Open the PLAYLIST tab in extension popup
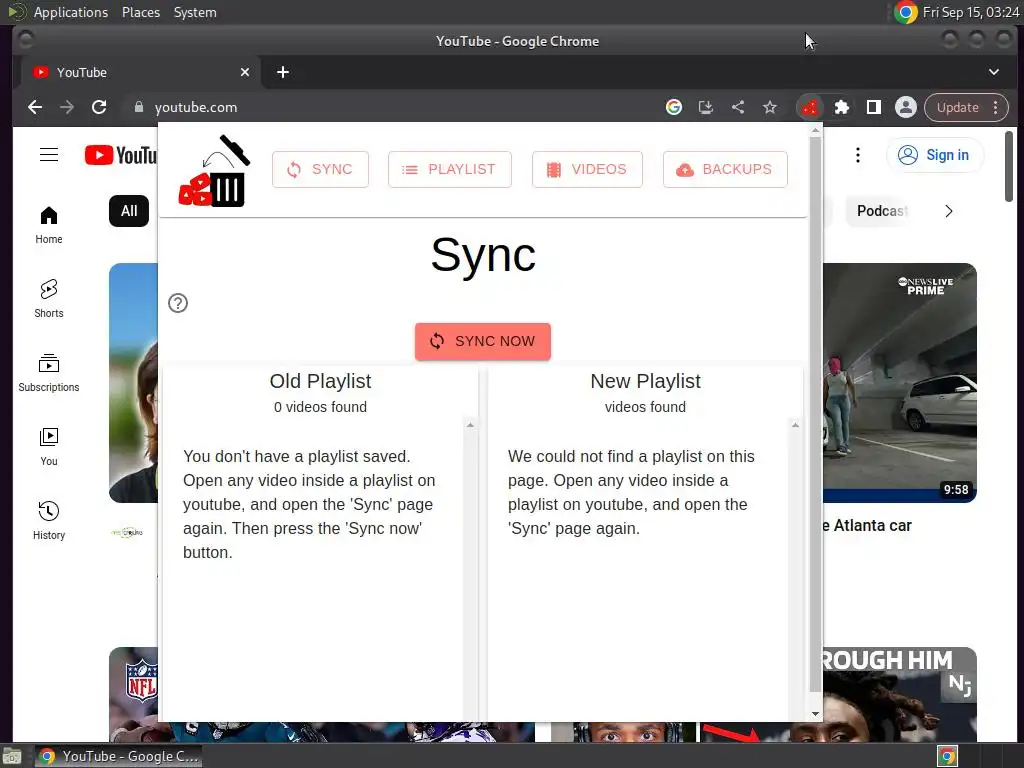The width and height of the screenshot is (1024, 768). [x=449, y=169]
